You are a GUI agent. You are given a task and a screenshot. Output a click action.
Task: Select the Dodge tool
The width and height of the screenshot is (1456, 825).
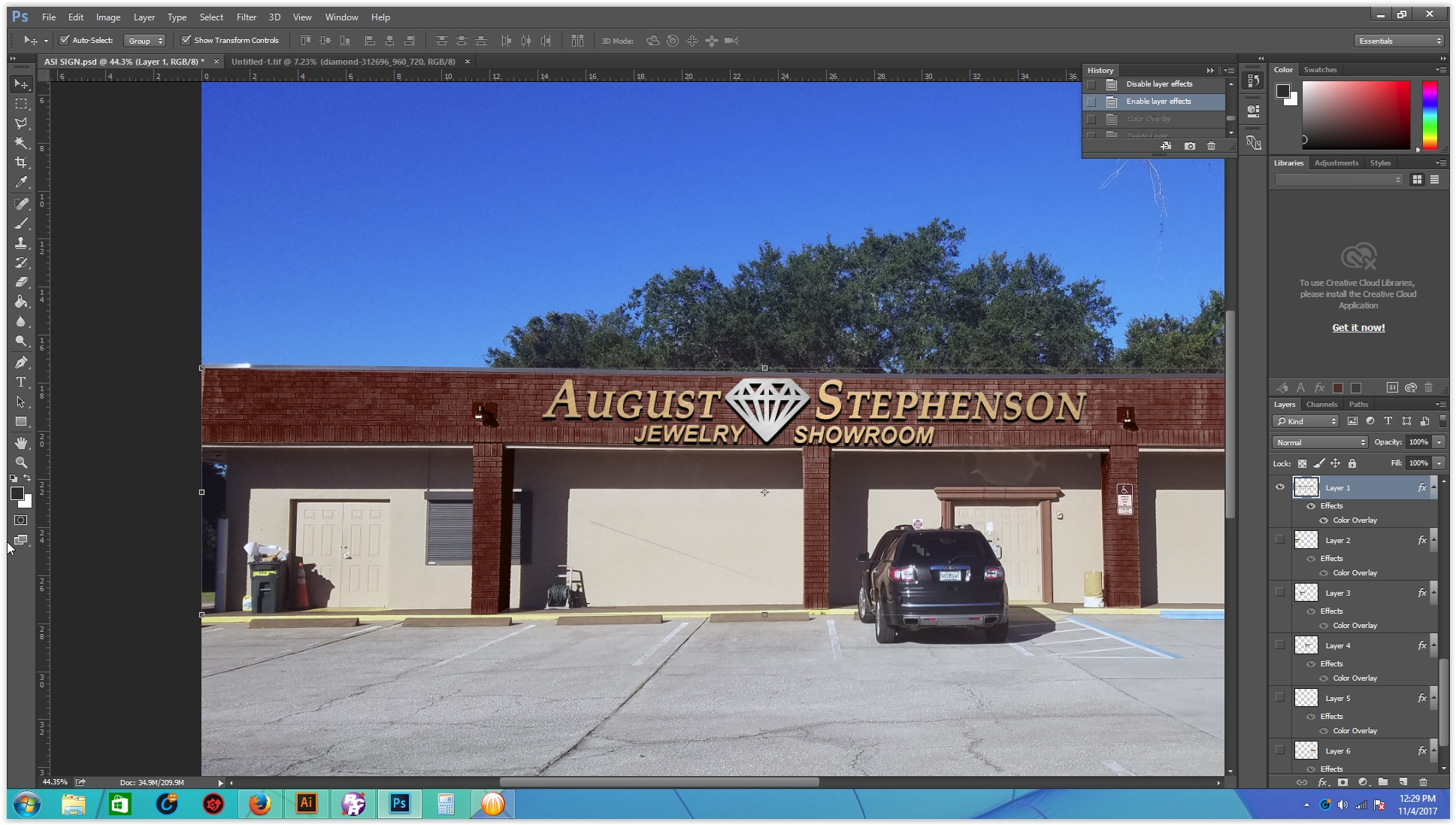21,341
